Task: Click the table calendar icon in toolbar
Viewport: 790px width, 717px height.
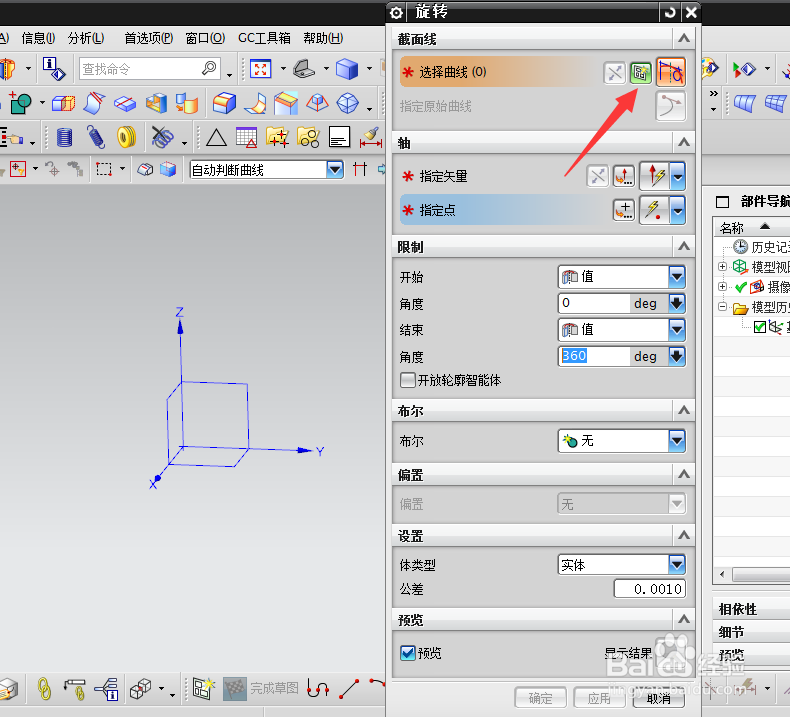Action: coord(246,138)
